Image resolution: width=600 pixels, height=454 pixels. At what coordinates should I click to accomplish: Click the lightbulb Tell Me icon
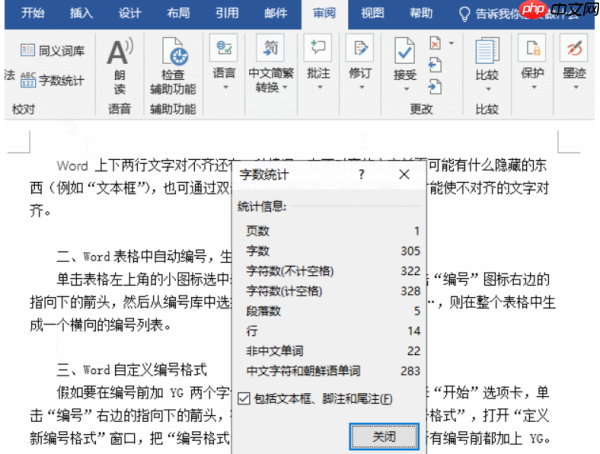[x=464, y=14]
